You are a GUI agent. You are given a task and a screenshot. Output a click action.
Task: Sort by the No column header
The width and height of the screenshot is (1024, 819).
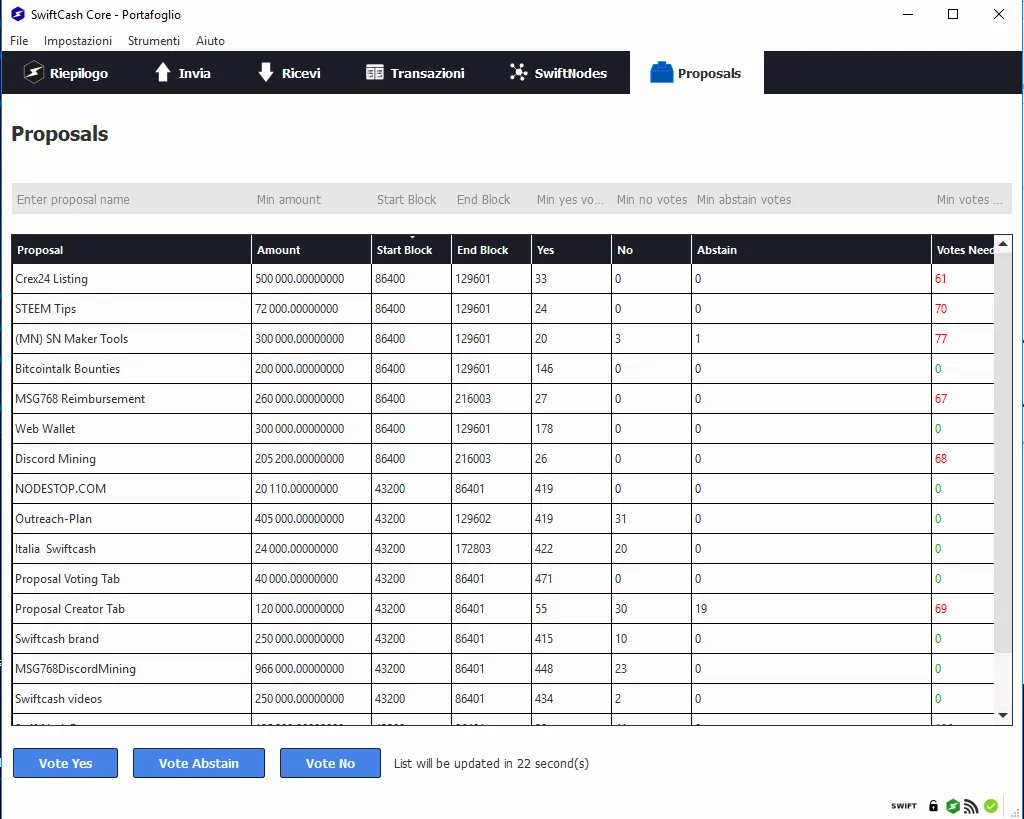point(651,249)
